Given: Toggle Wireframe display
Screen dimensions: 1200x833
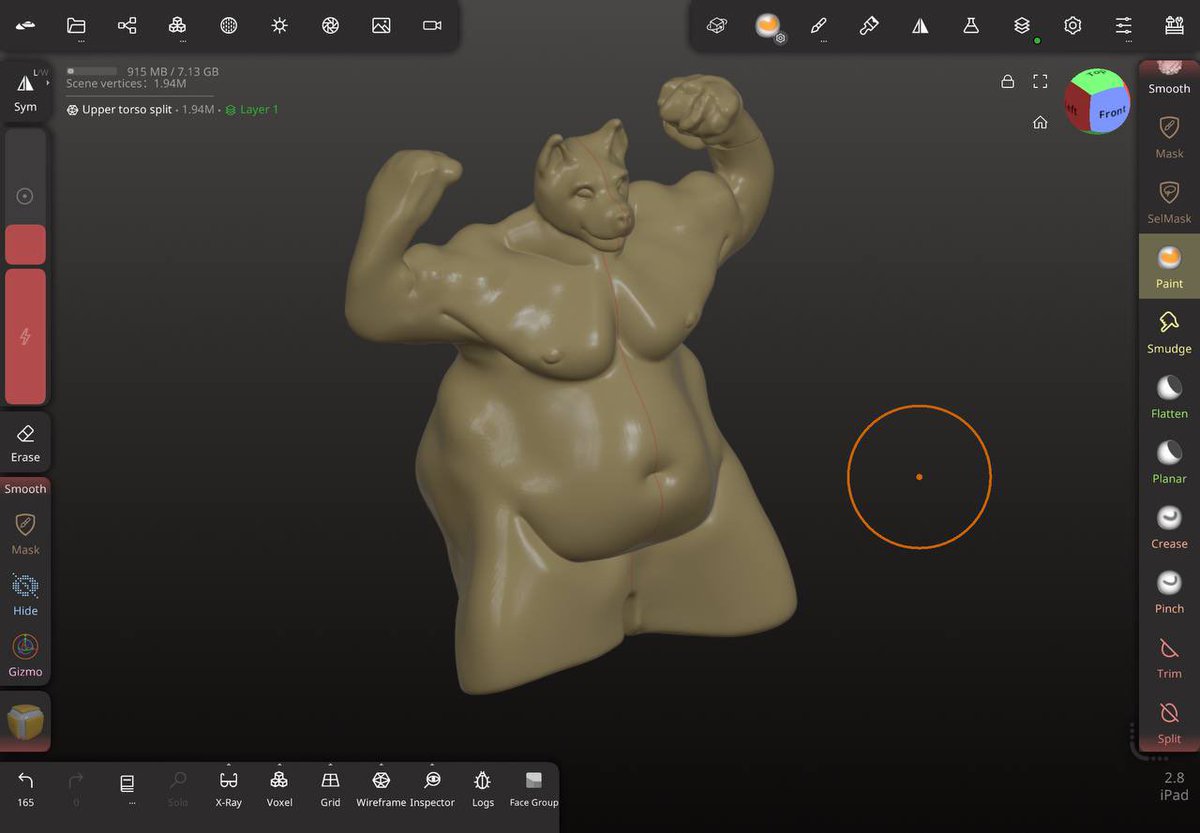Looking at the screenshot, I should click(381, 788).
